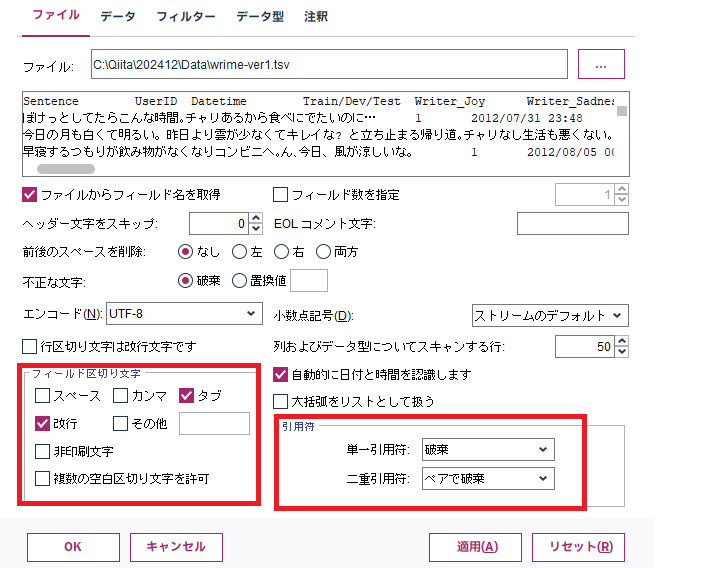Click the Train/Dev/Test header in preview
The width and height of the screenshot is (701, 568).
(351, 101)
